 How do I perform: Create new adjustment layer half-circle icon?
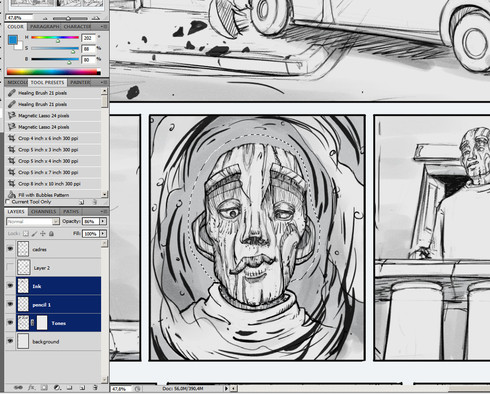pos(57,388)
